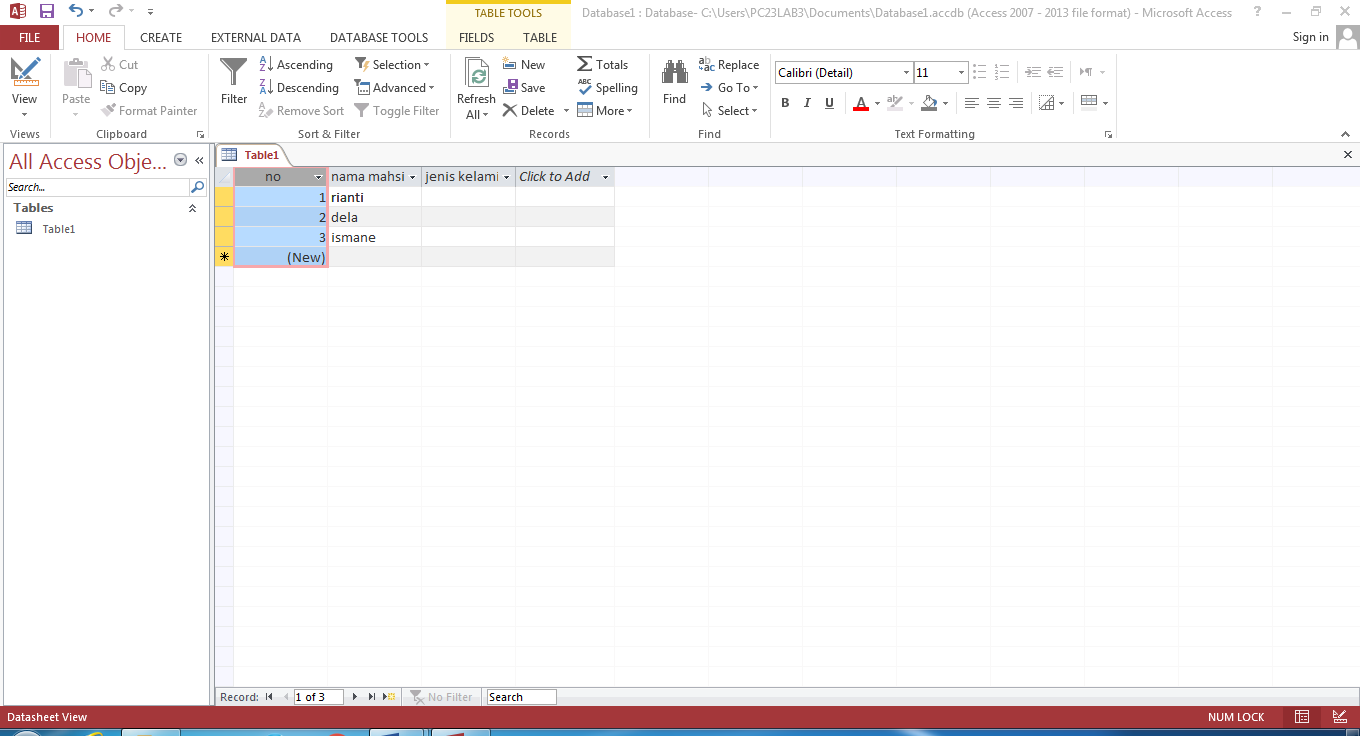Click the Save icon in Quick Access Toolbar
This screenshot has height=736, width=1360.
click(47, 11)
